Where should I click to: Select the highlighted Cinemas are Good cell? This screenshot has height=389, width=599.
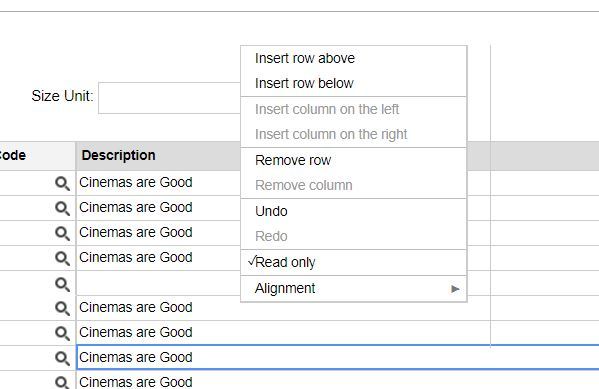[338, 357]
